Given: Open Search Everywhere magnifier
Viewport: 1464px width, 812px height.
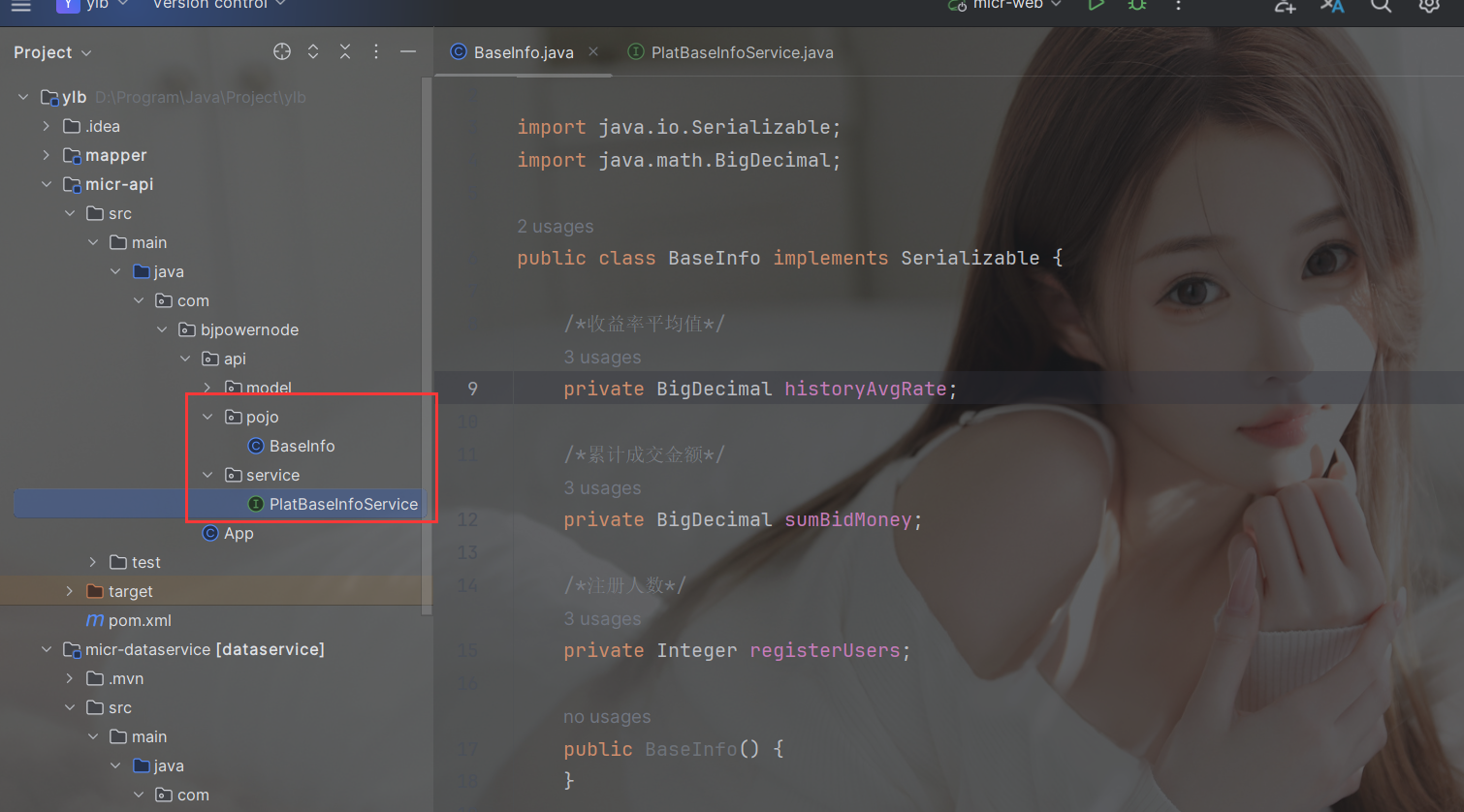Looking at the screenshot, I should click(1382, 6).
